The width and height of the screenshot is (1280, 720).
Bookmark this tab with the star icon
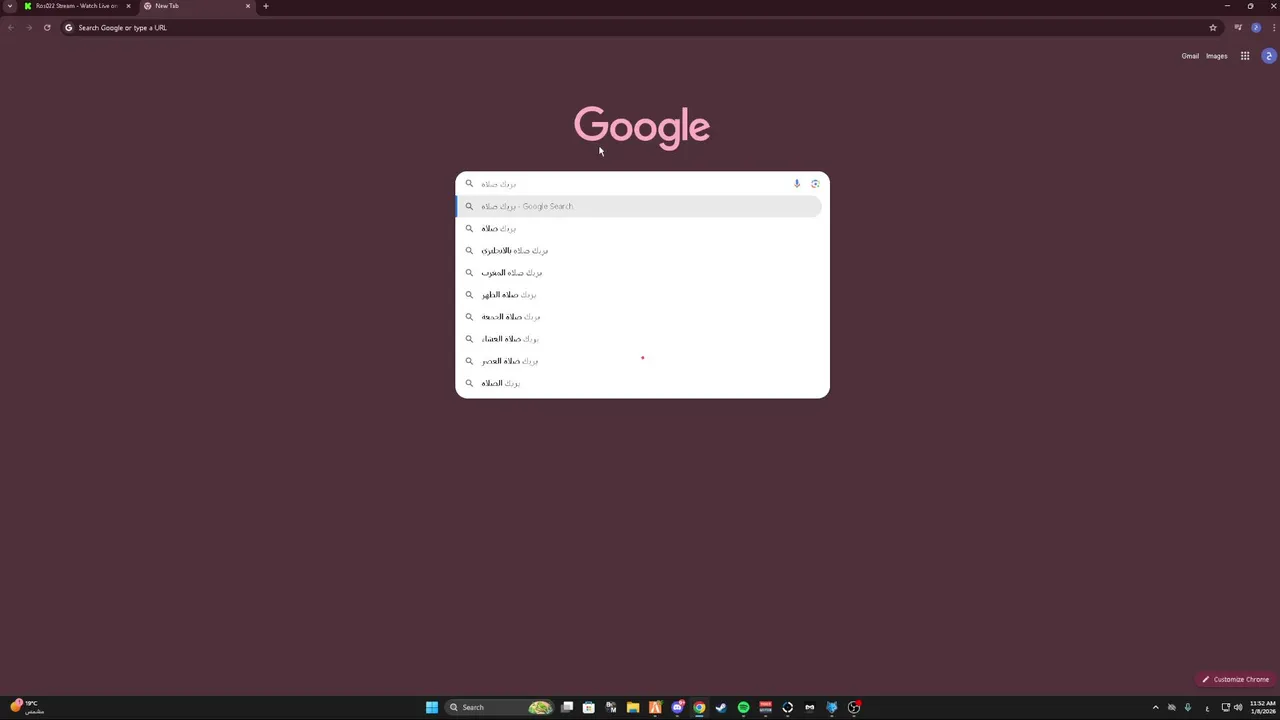[1213, 28]
